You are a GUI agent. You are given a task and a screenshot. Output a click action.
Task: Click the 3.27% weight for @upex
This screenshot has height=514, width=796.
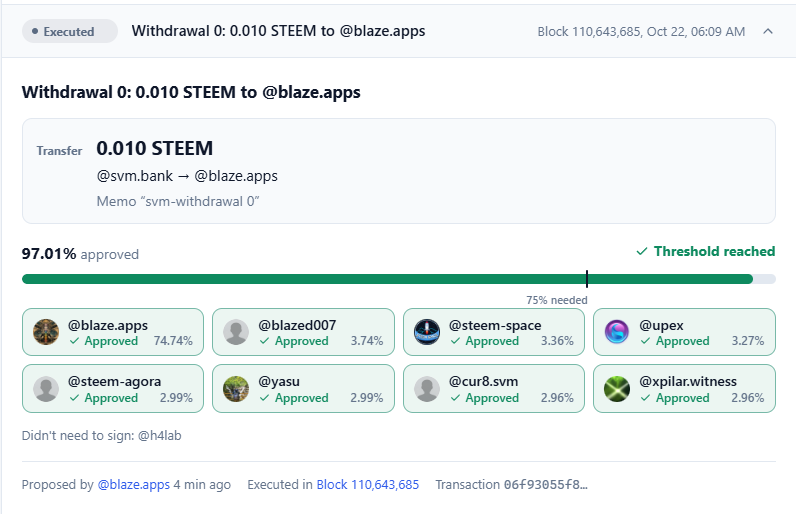point(747,341)
